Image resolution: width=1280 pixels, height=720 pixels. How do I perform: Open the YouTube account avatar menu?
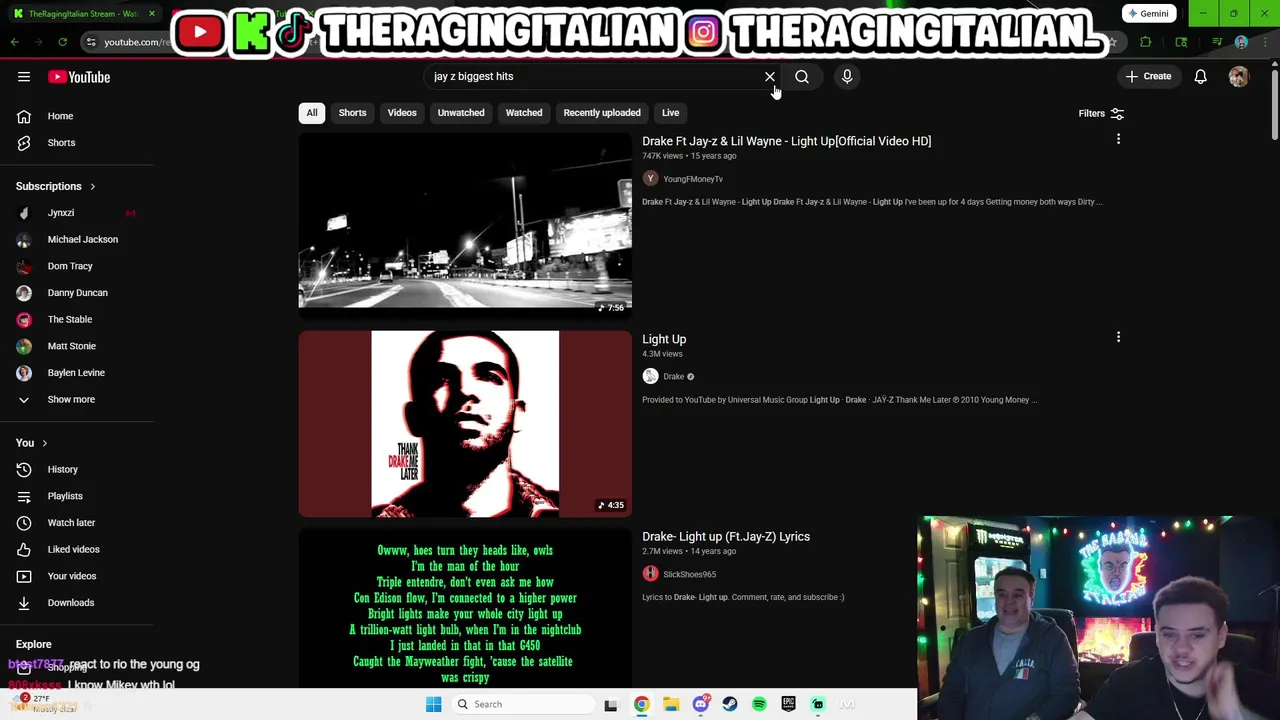1239,76
